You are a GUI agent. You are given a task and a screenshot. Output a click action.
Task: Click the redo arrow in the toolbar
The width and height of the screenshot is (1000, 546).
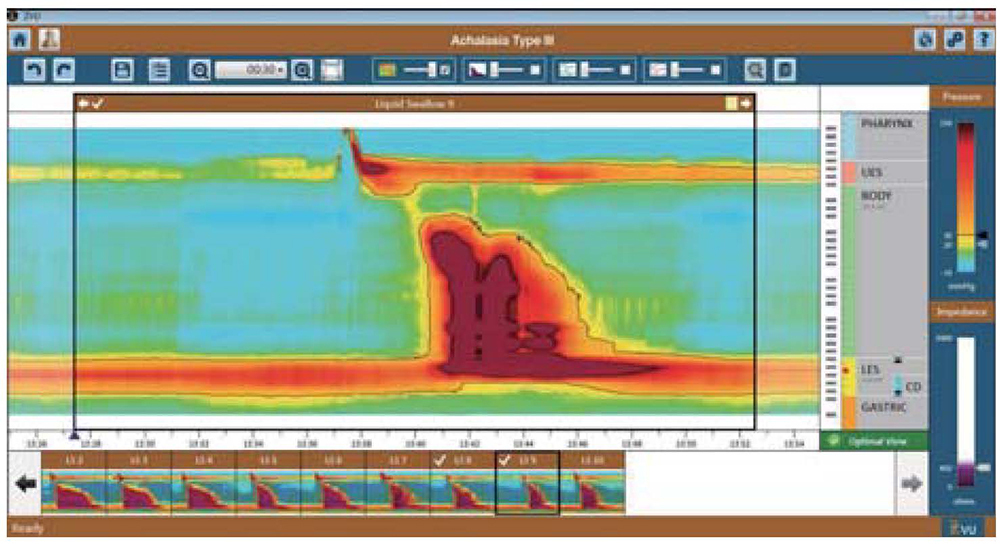64,70
